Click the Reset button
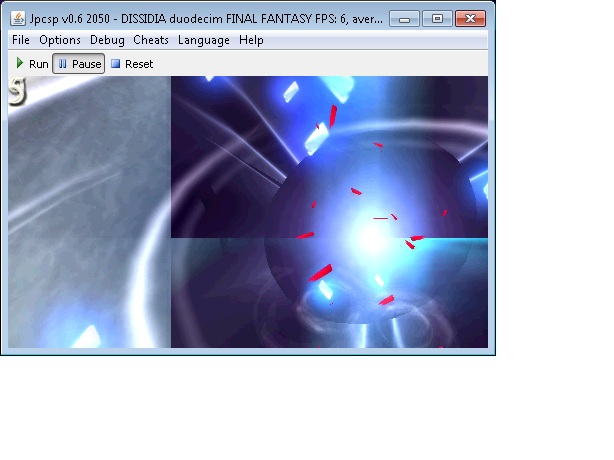This screenshot has width=614, height=460. click(x=132, y=64)
